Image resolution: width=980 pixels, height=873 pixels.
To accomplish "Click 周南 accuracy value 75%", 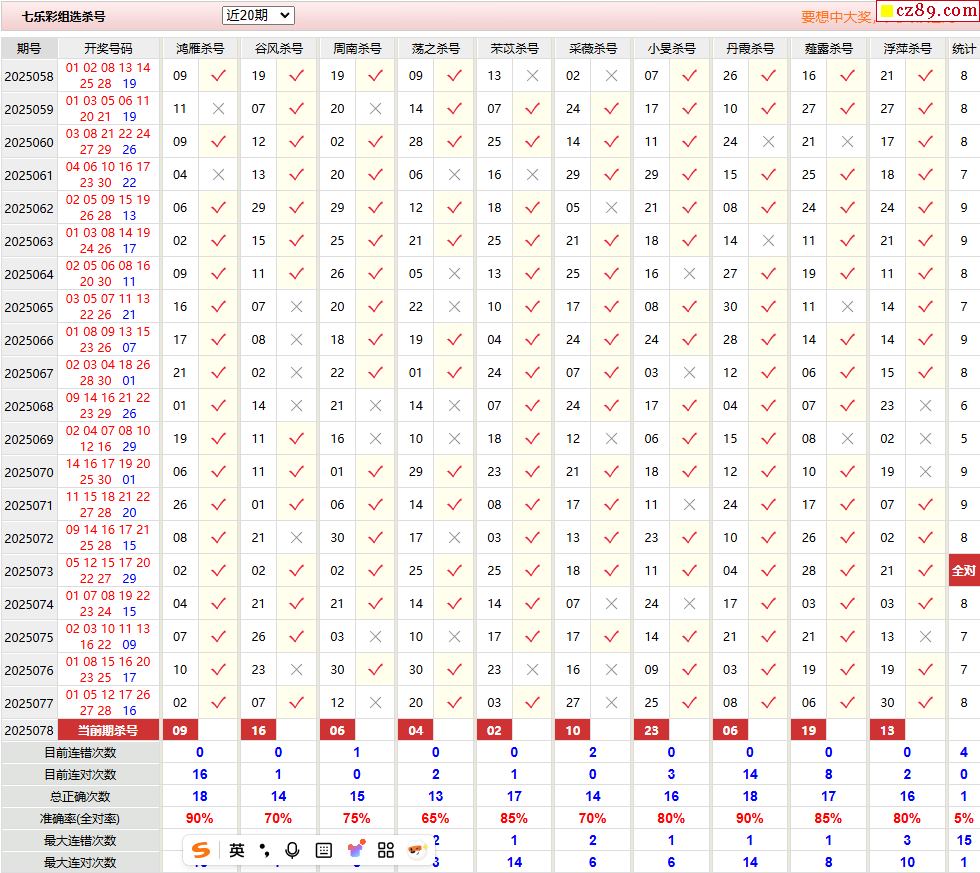I will tap(356, 818).
